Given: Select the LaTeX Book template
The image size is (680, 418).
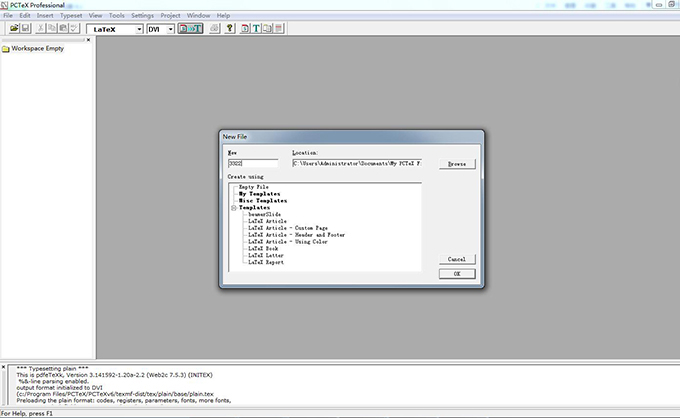Looking at the screenshot, I should point(264,247).
